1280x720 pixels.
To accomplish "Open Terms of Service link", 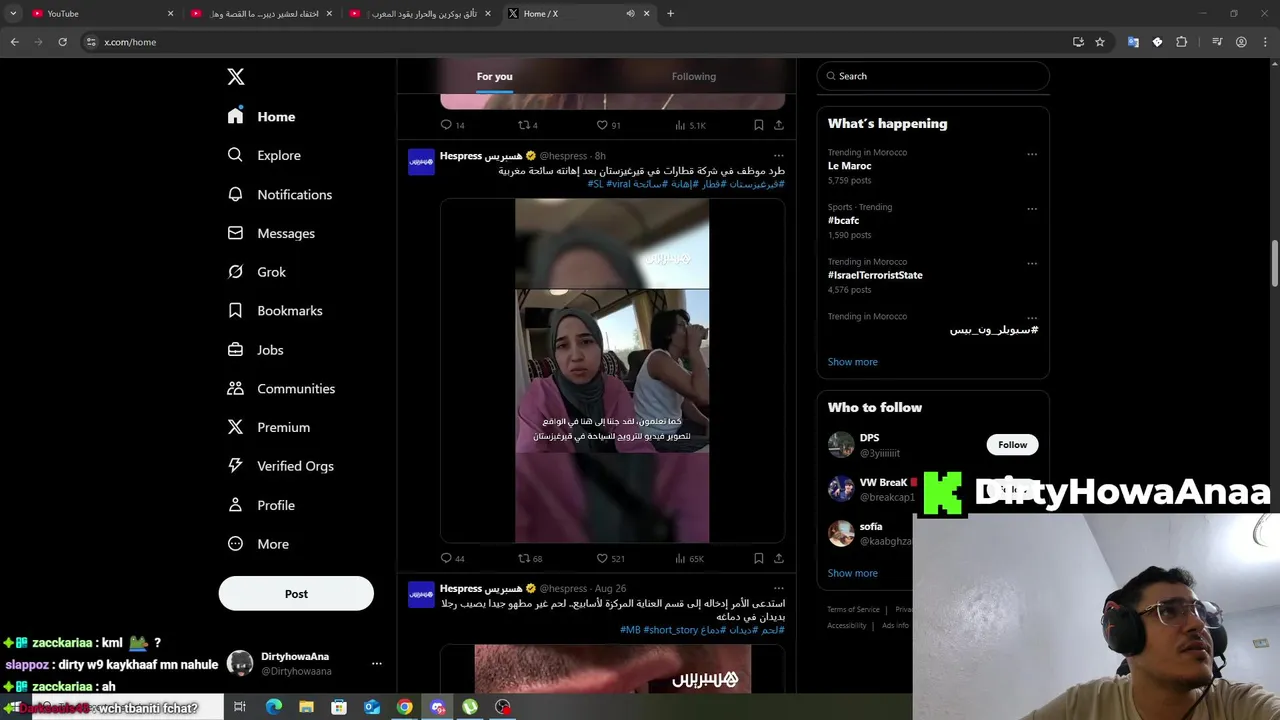I will tap(853, 609).
